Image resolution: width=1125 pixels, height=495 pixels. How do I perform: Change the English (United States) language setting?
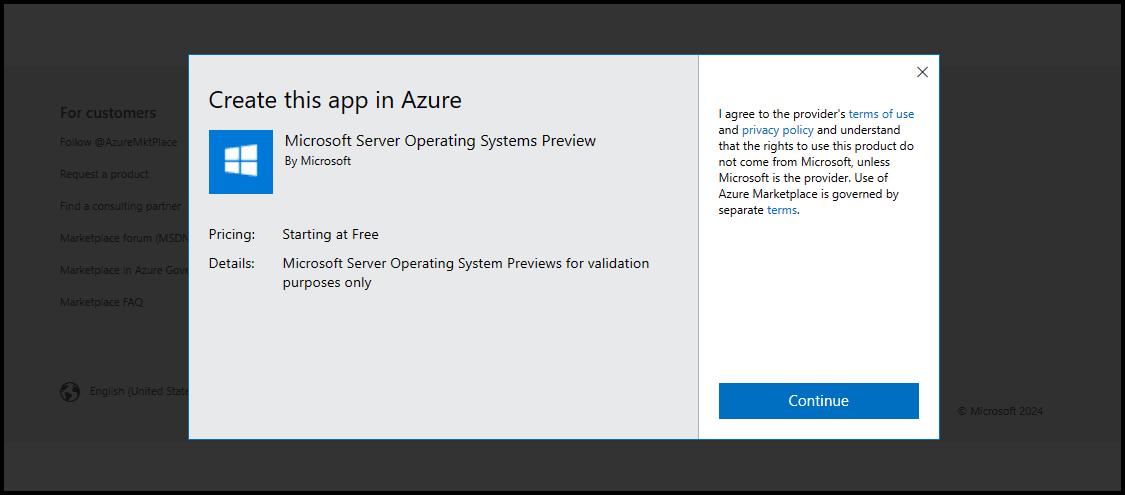click(x=139, y=392)
